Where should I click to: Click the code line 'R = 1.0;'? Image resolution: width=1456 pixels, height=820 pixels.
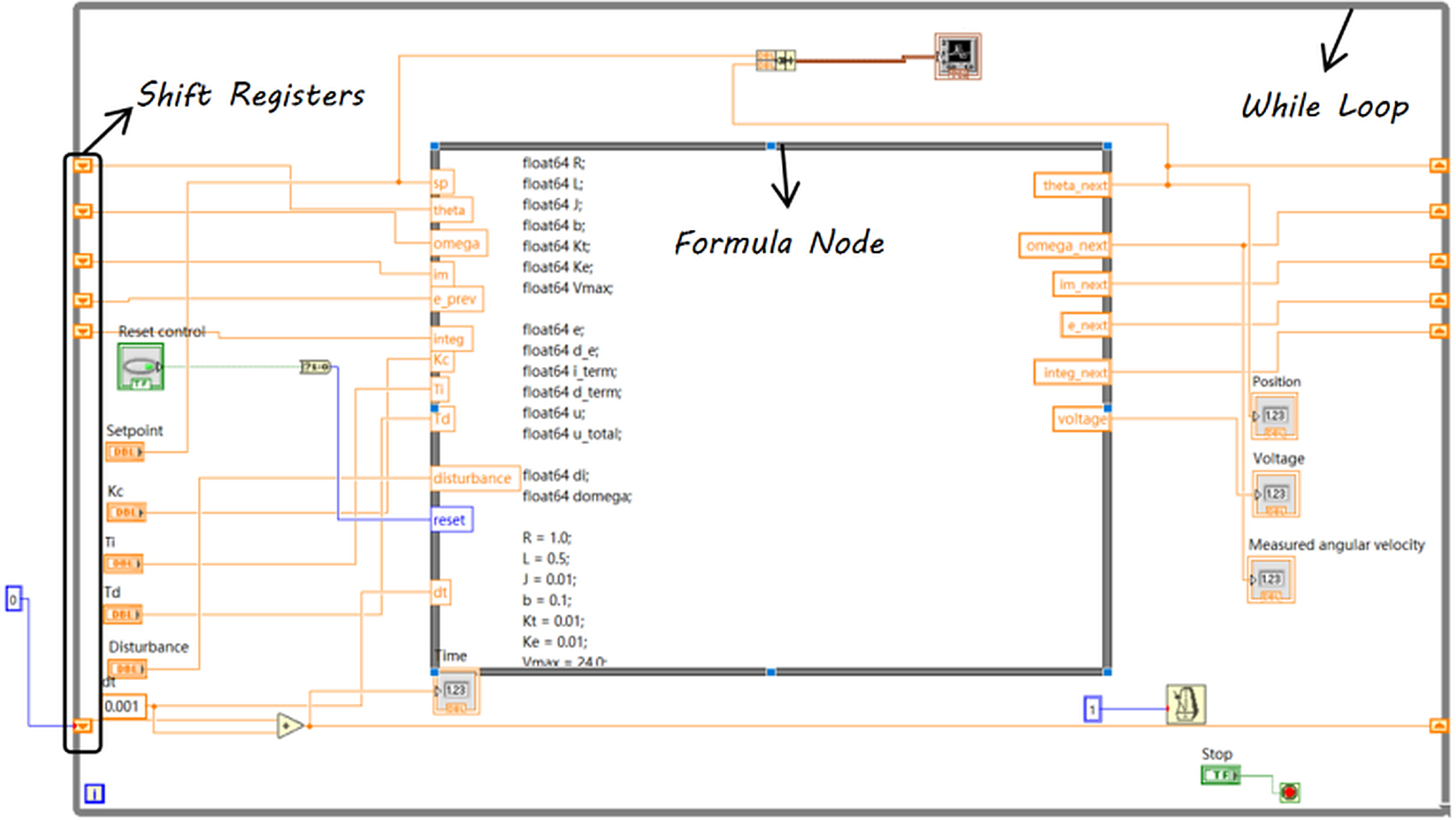pyautogui.click(x=547, y=538)
